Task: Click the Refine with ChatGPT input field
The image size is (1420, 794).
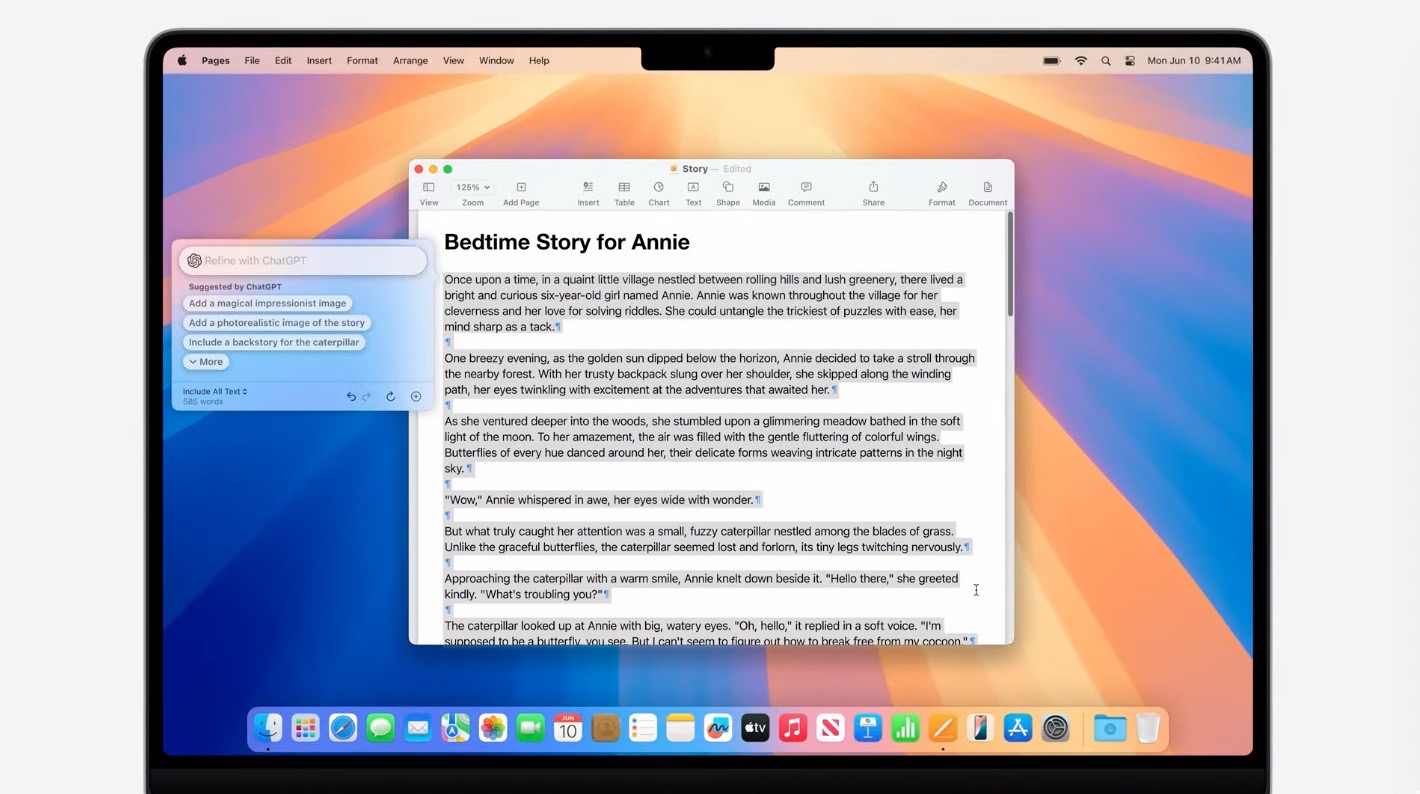Action: coord(302,260)
